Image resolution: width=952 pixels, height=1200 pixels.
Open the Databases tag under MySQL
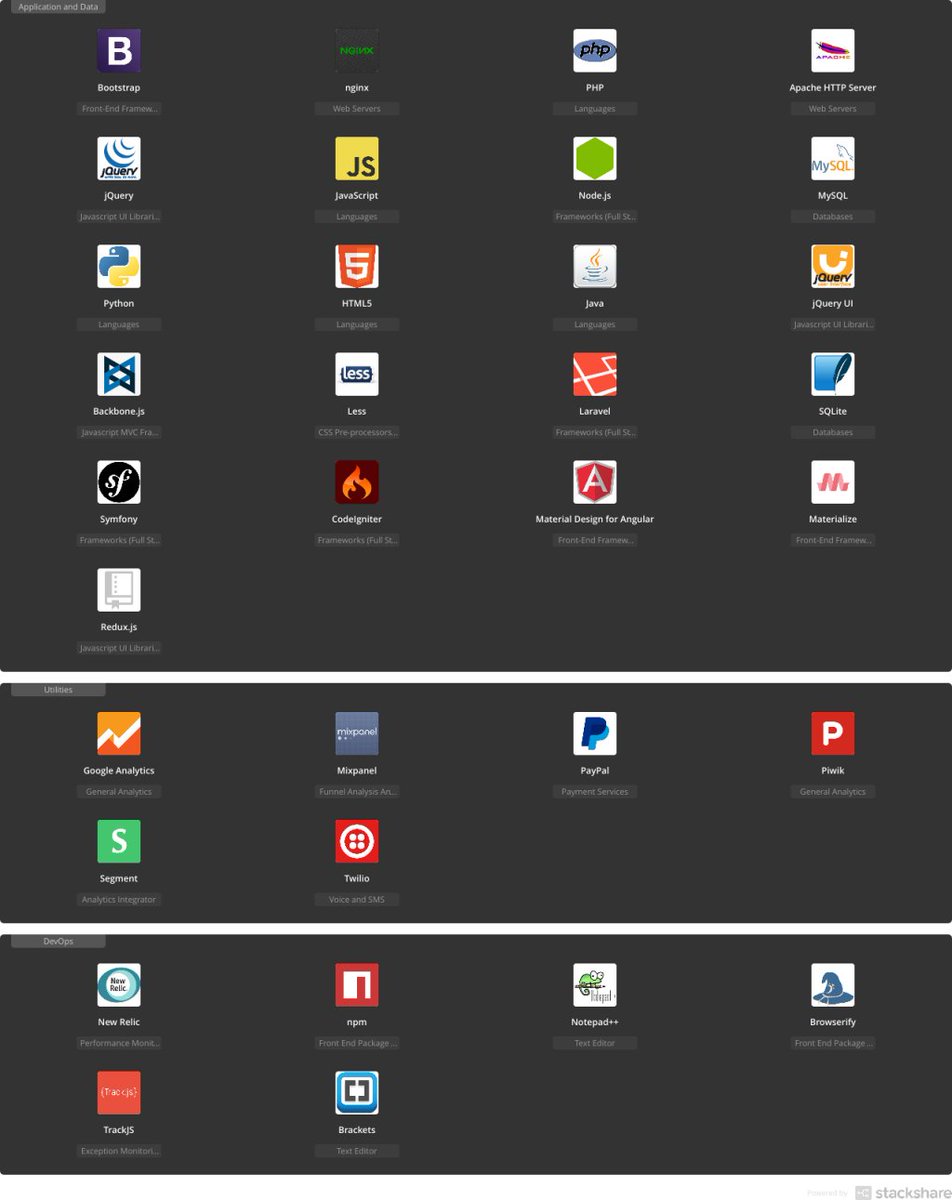(833, 216)
